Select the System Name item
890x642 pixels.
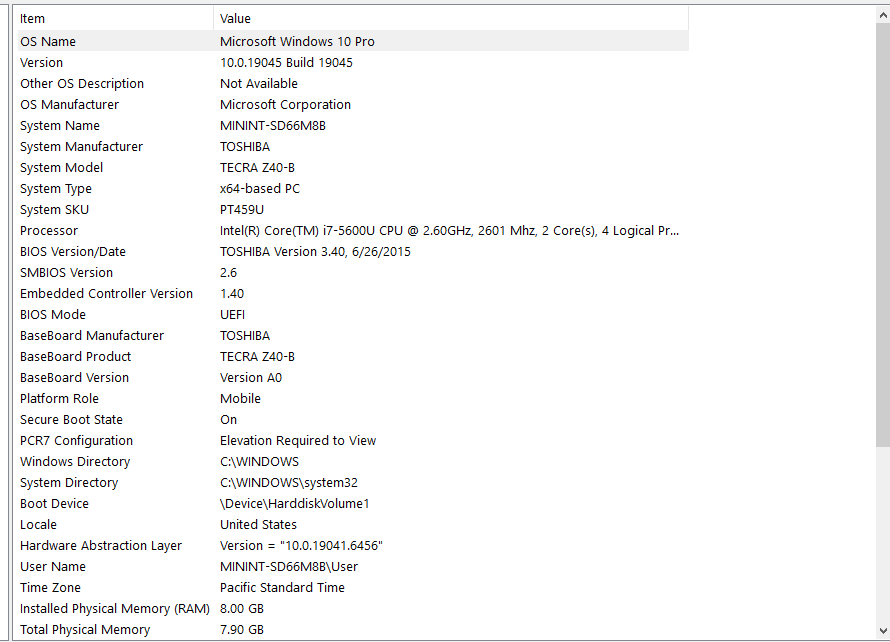point(60,125)
